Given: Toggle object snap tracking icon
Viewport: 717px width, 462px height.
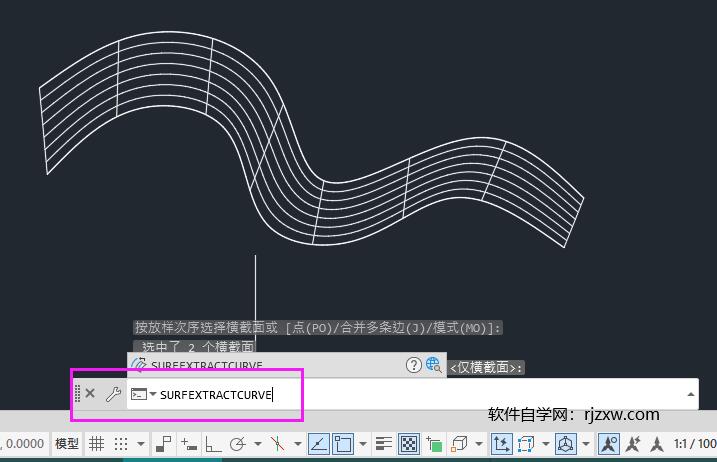Looking at the screenshot, I should pos(319,443).
